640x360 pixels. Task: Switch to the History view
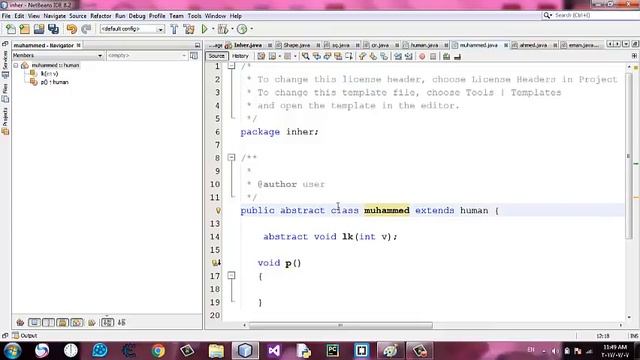pos(240,56)
